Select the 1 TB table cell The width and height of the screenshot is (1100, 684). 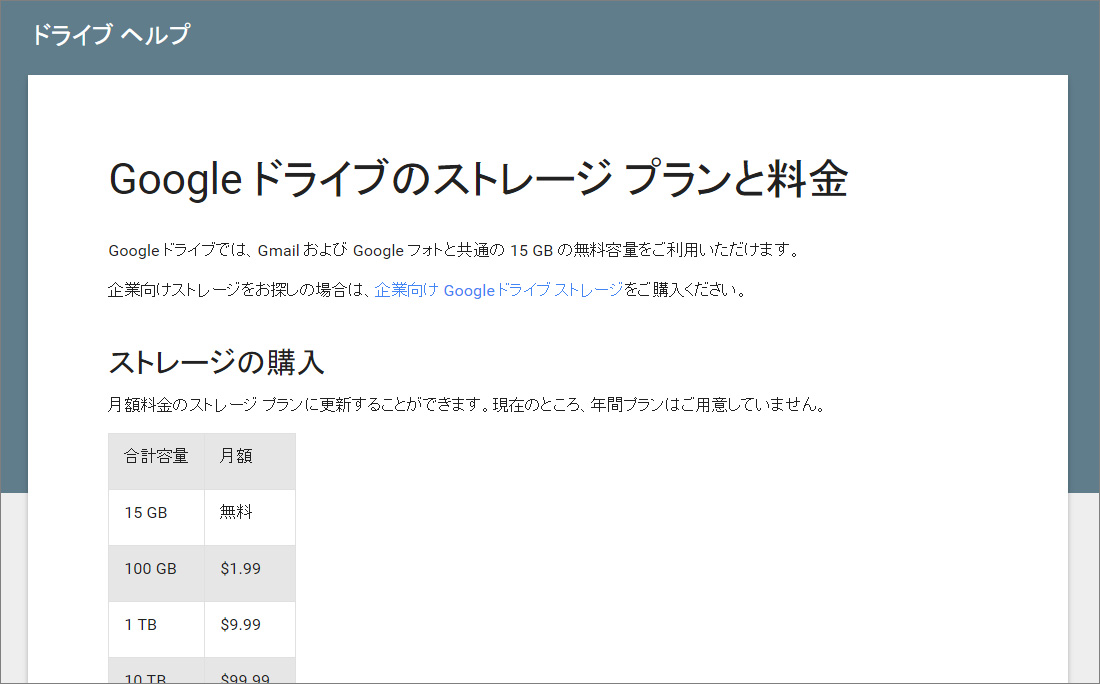(156, 629)
